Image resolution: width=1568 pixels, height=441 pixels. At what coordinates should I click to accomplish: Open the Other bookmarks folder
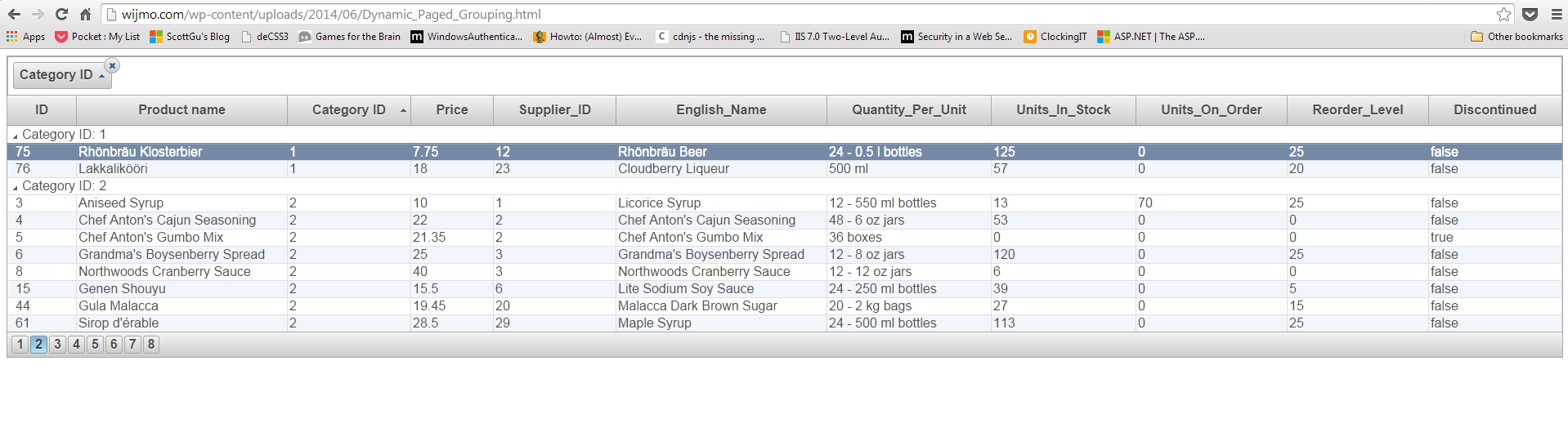coord(1516,37)
